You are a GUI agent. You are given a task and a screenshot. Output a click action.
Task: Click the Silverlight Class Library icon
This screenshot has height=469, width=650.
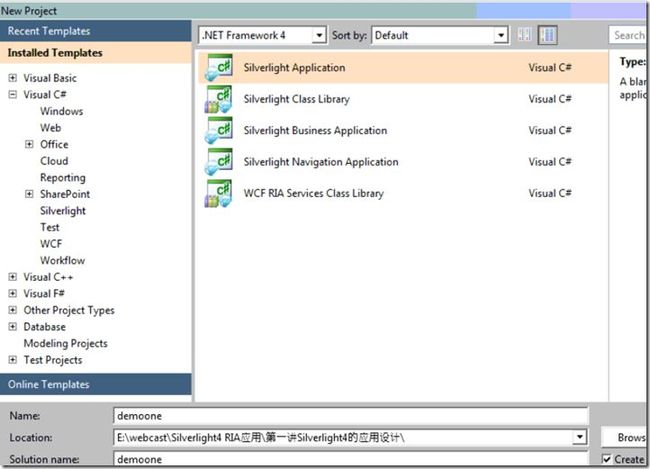218,99
